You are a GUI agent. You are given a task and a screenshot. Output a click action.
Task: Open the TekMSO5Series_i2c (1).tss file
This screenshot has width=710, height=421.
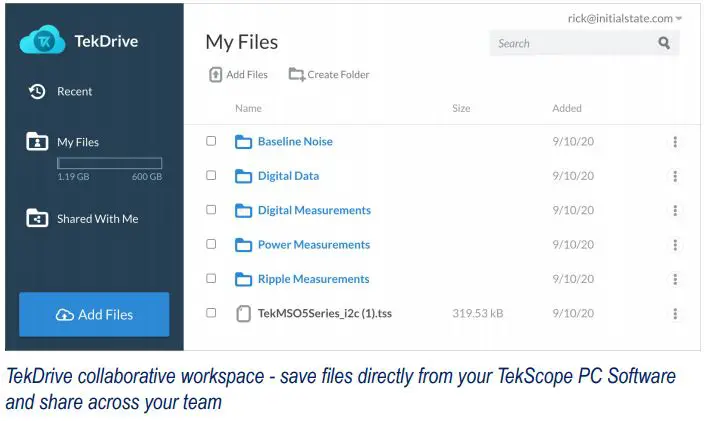tap(325, 314)
